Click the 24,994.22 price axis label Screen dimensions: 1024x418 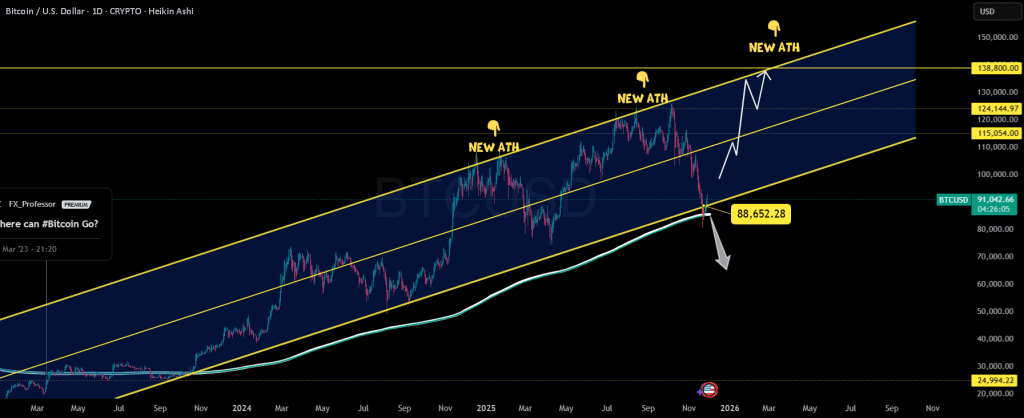tap(994, 381)
